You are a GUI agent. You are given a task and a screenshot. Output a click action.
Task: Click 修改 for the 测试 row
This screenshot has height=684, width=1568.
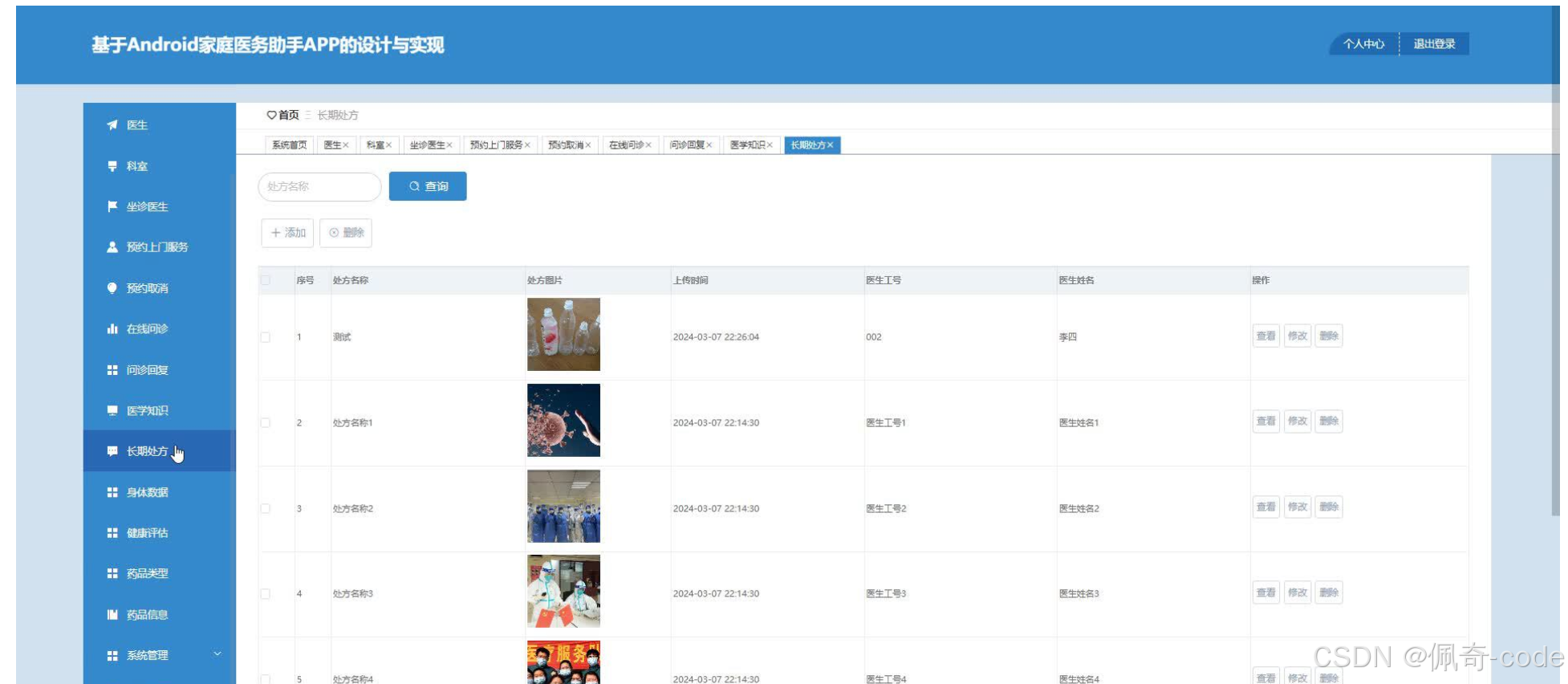(1298, 336)
